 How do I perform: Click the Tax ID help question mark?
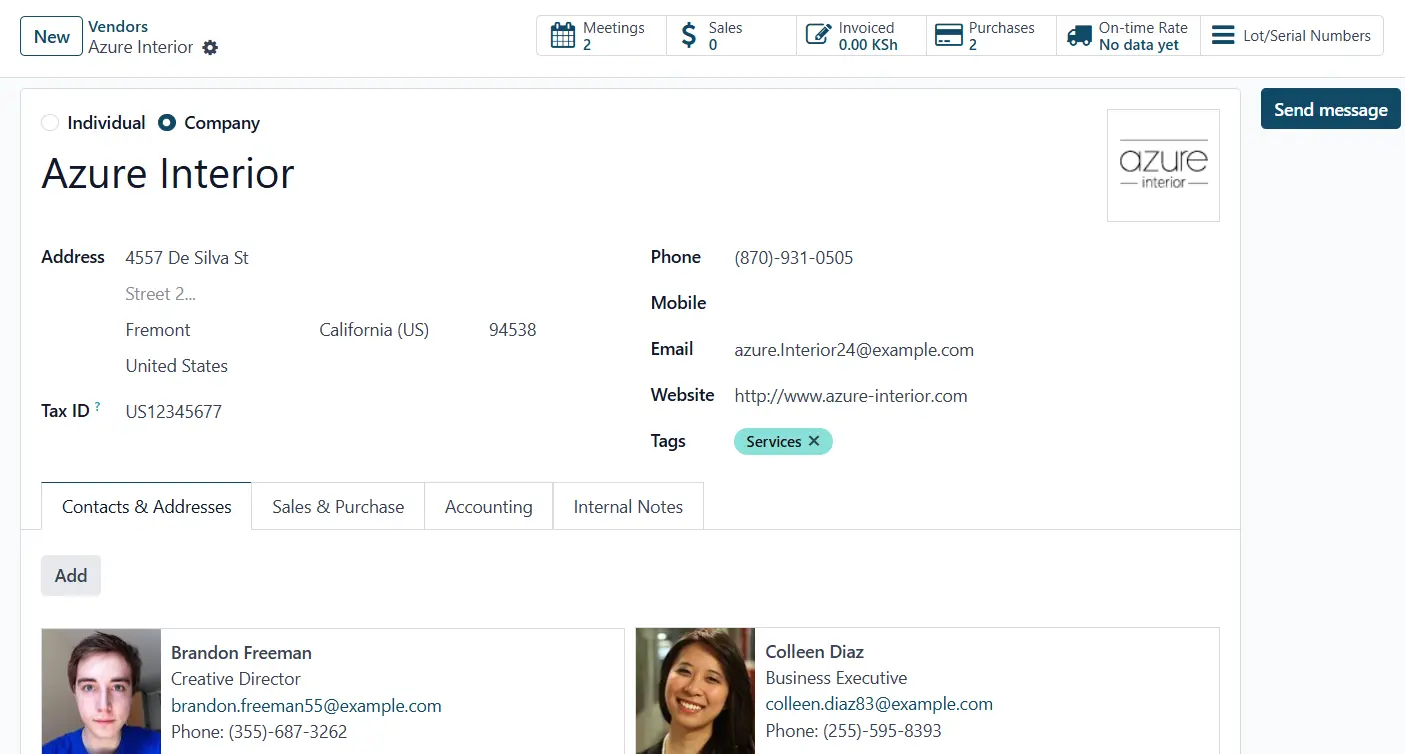click(97, 406)
